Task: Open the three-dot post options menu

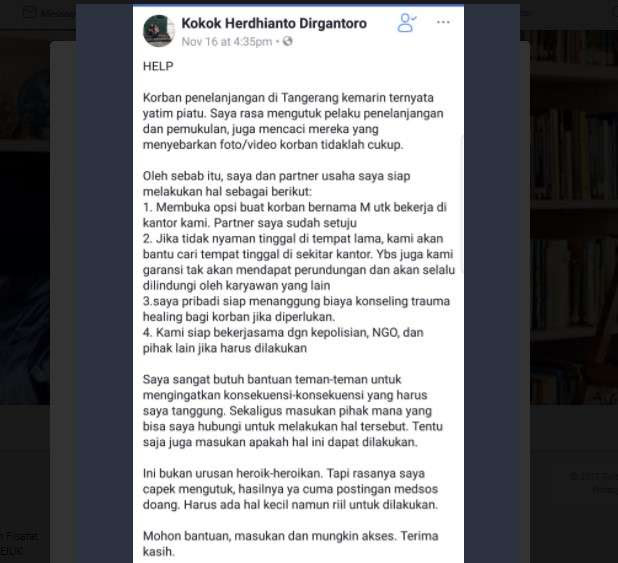Action: [x=443, y=22]
